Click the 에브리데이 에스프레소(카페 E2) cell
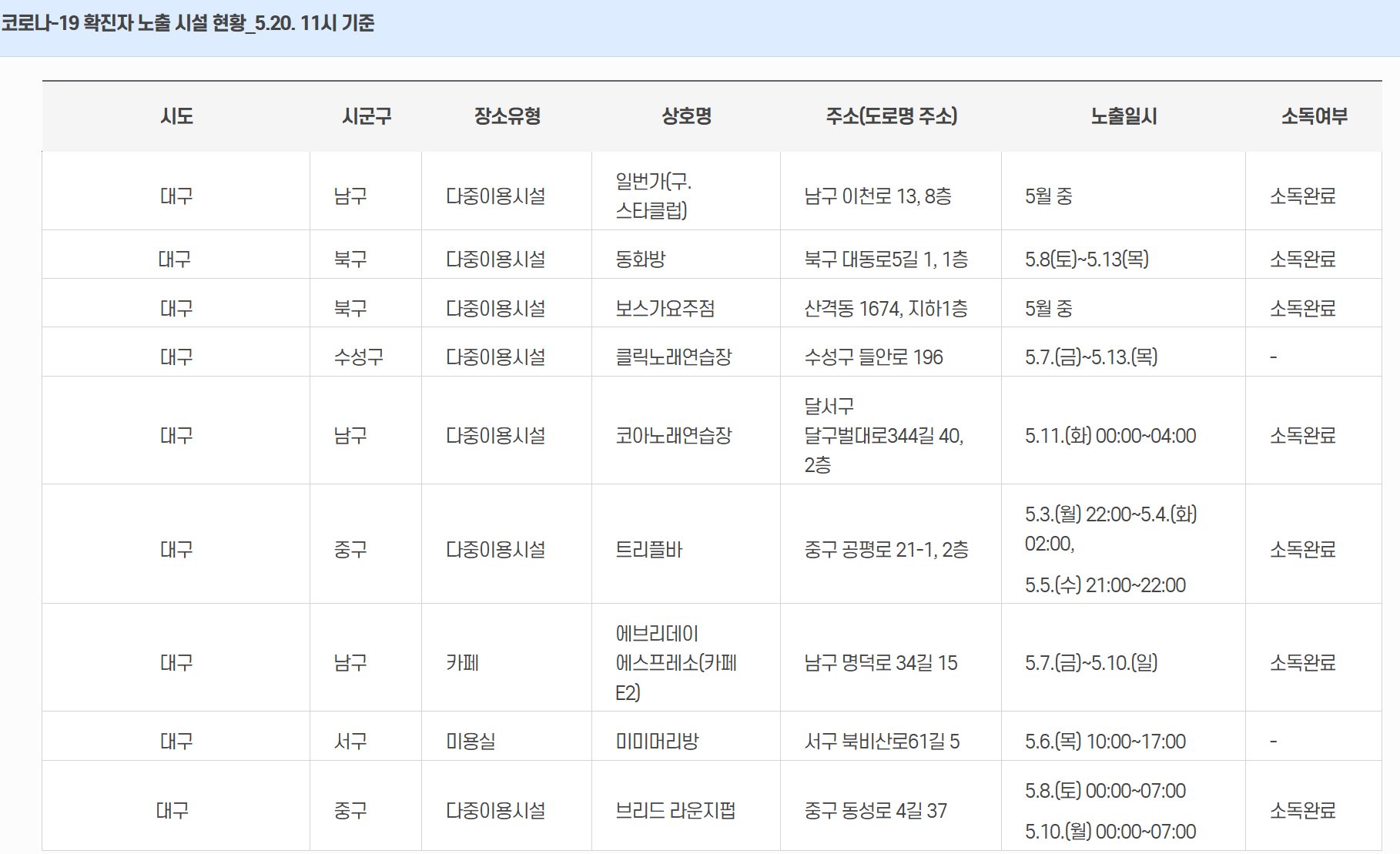This screenshot has height=854, width=1400. coord(675,663)
